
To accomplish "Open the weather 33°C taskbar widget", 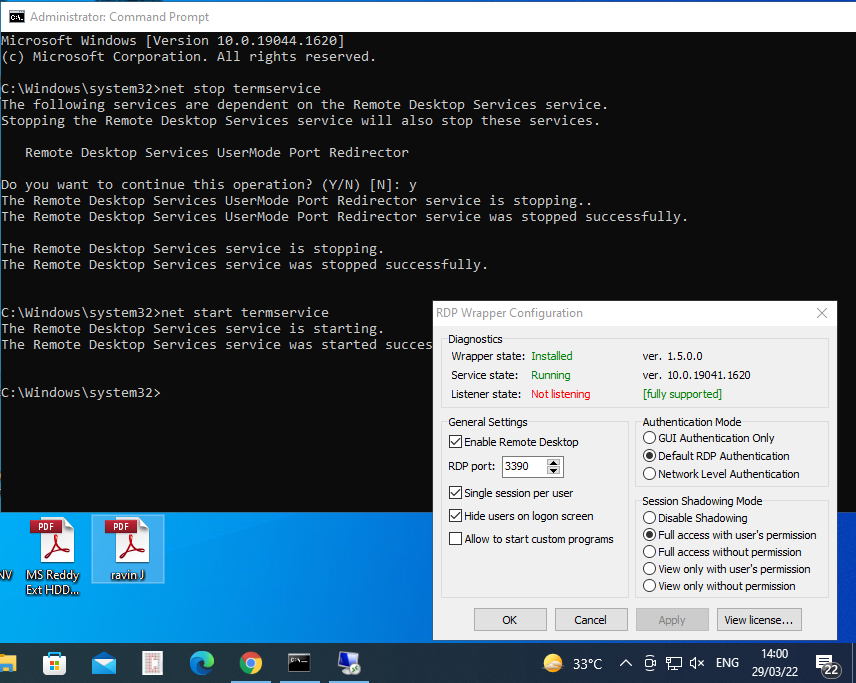I will click(569, 663).
